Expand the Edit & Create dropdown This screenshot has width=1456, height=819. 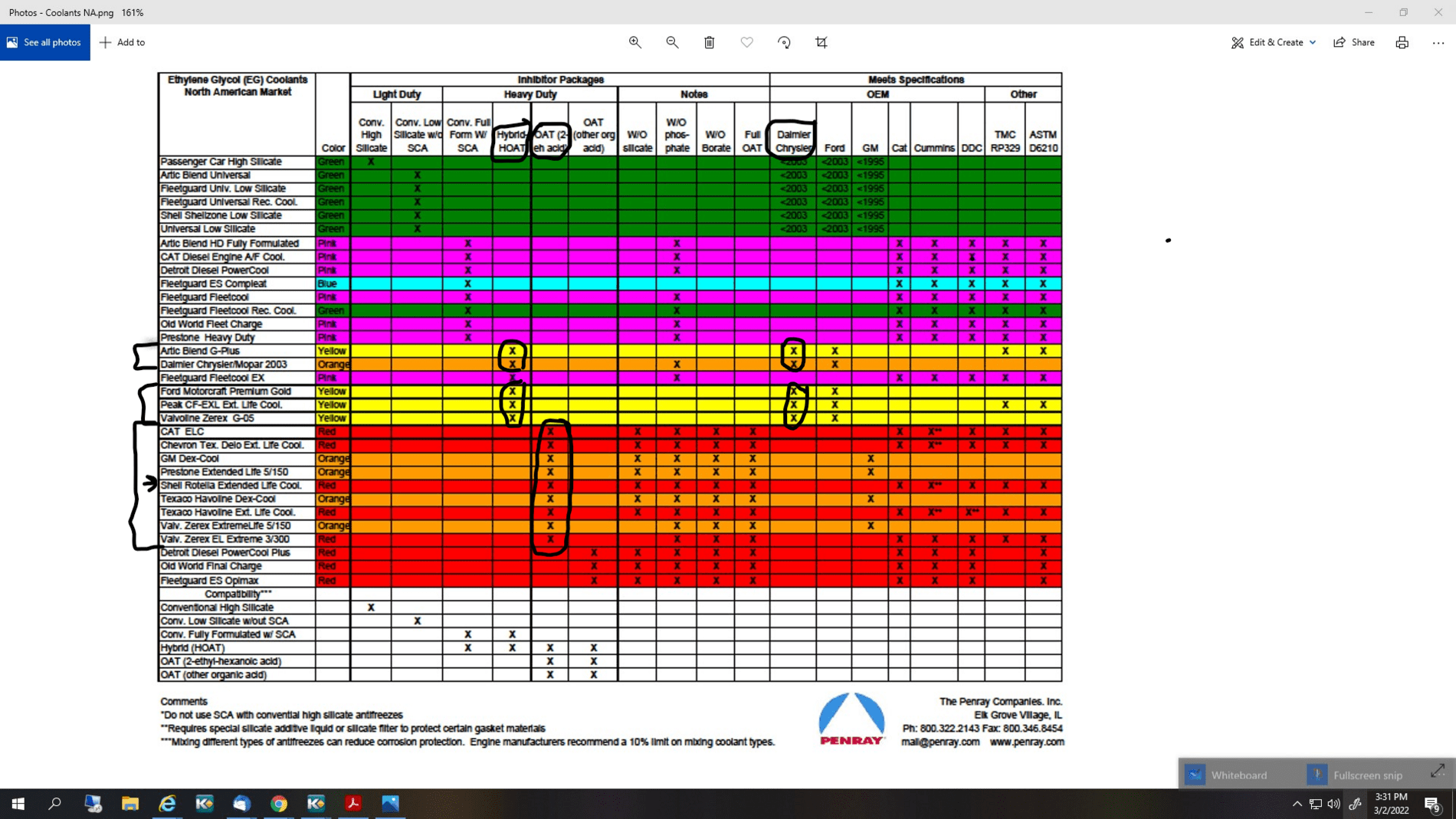[1274, 42]
